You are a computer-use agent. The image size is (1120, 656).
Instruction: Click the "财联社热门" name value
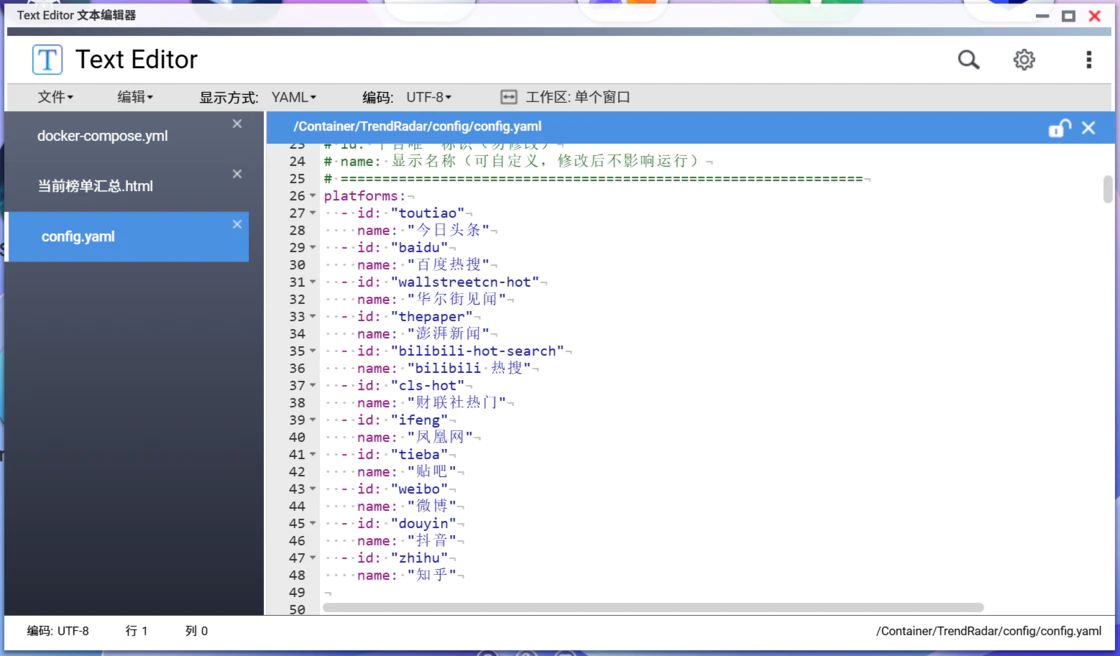pyautogui.click(x=456, y=402)
